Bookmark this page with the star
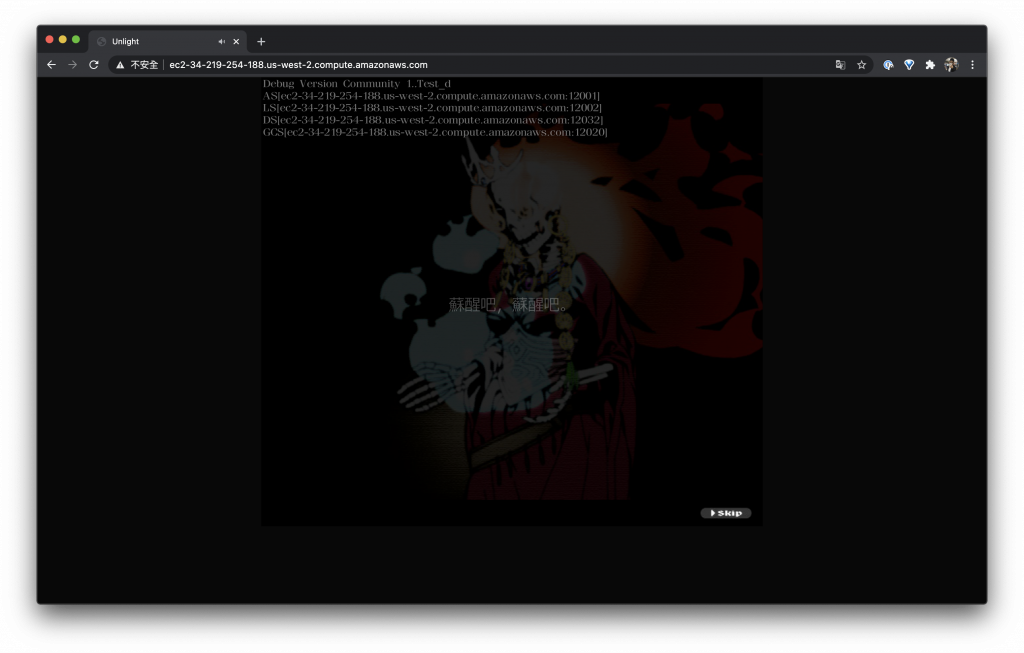This screenshot has height=653, width=1024. (x=861, y=65)
